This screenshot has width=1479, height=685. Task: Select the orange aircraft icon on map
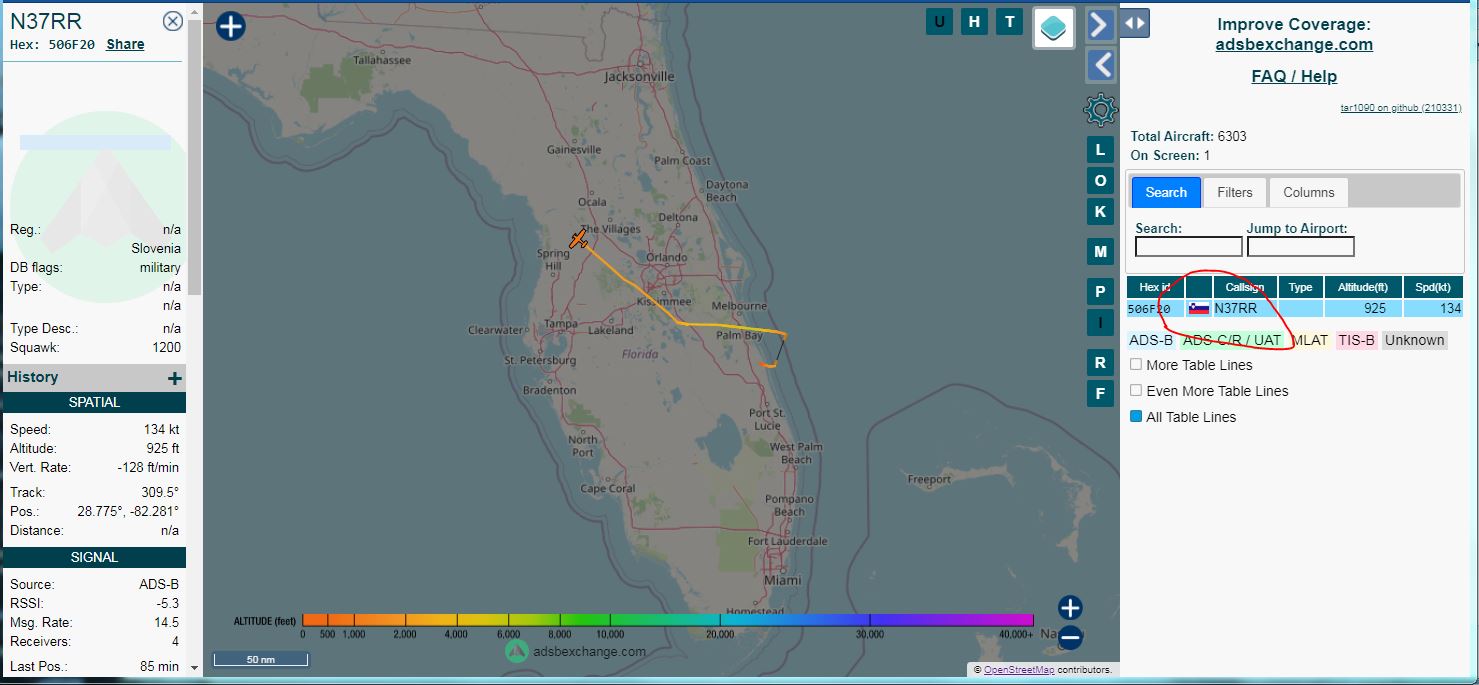click(x=578, y=238)
